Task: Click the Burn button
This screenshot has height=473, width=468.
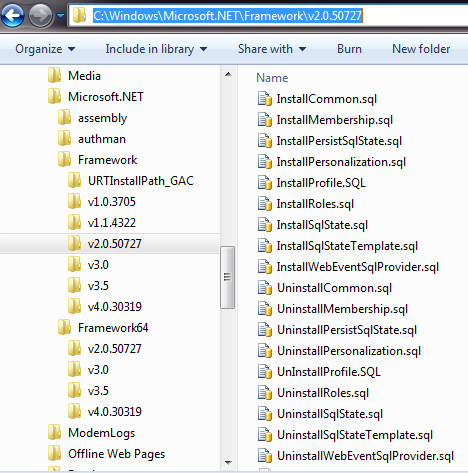Action: [x=349, y=49]
